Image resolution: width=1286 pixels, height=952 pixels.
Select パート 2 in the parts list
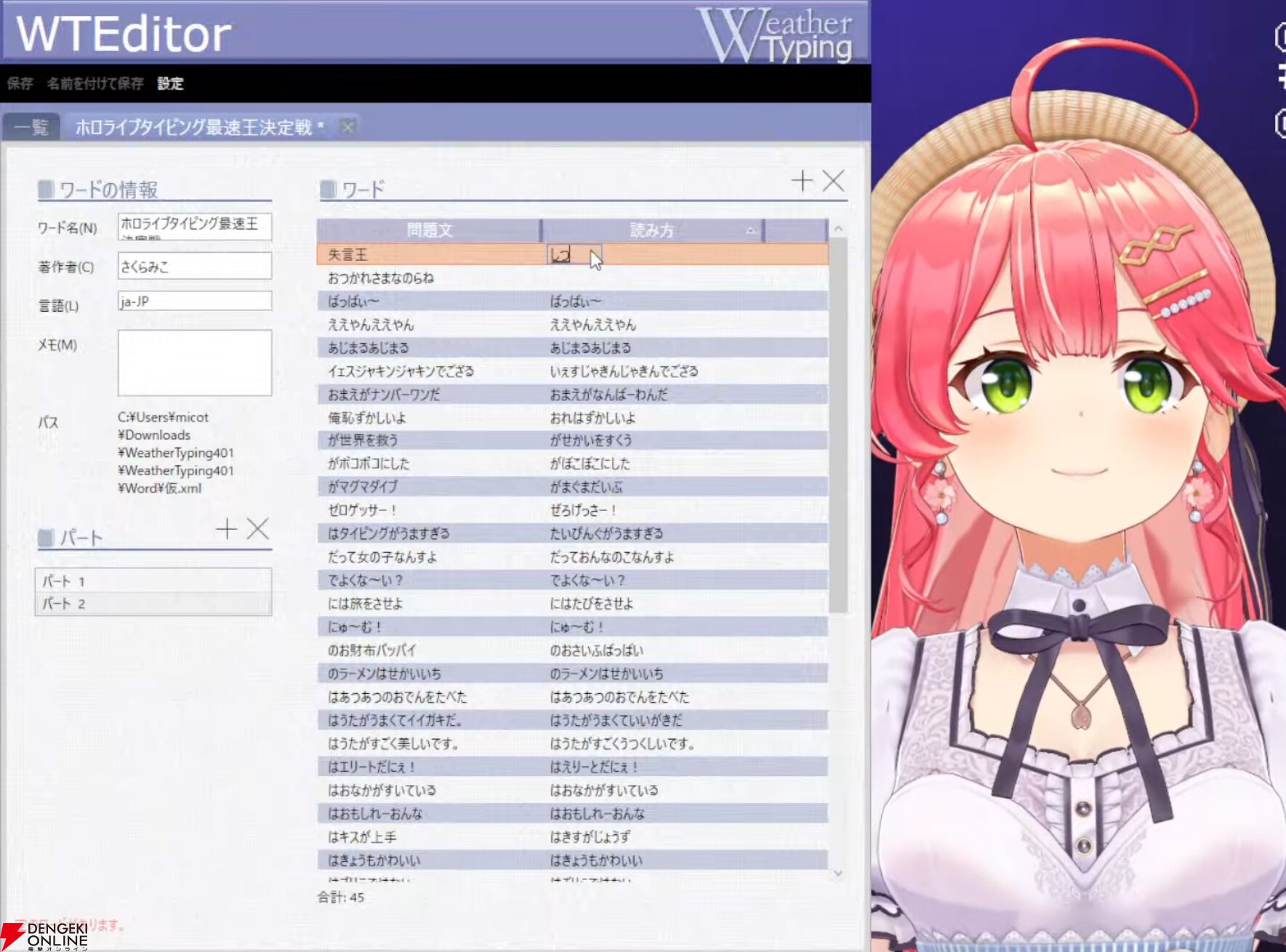pos(153,603)
